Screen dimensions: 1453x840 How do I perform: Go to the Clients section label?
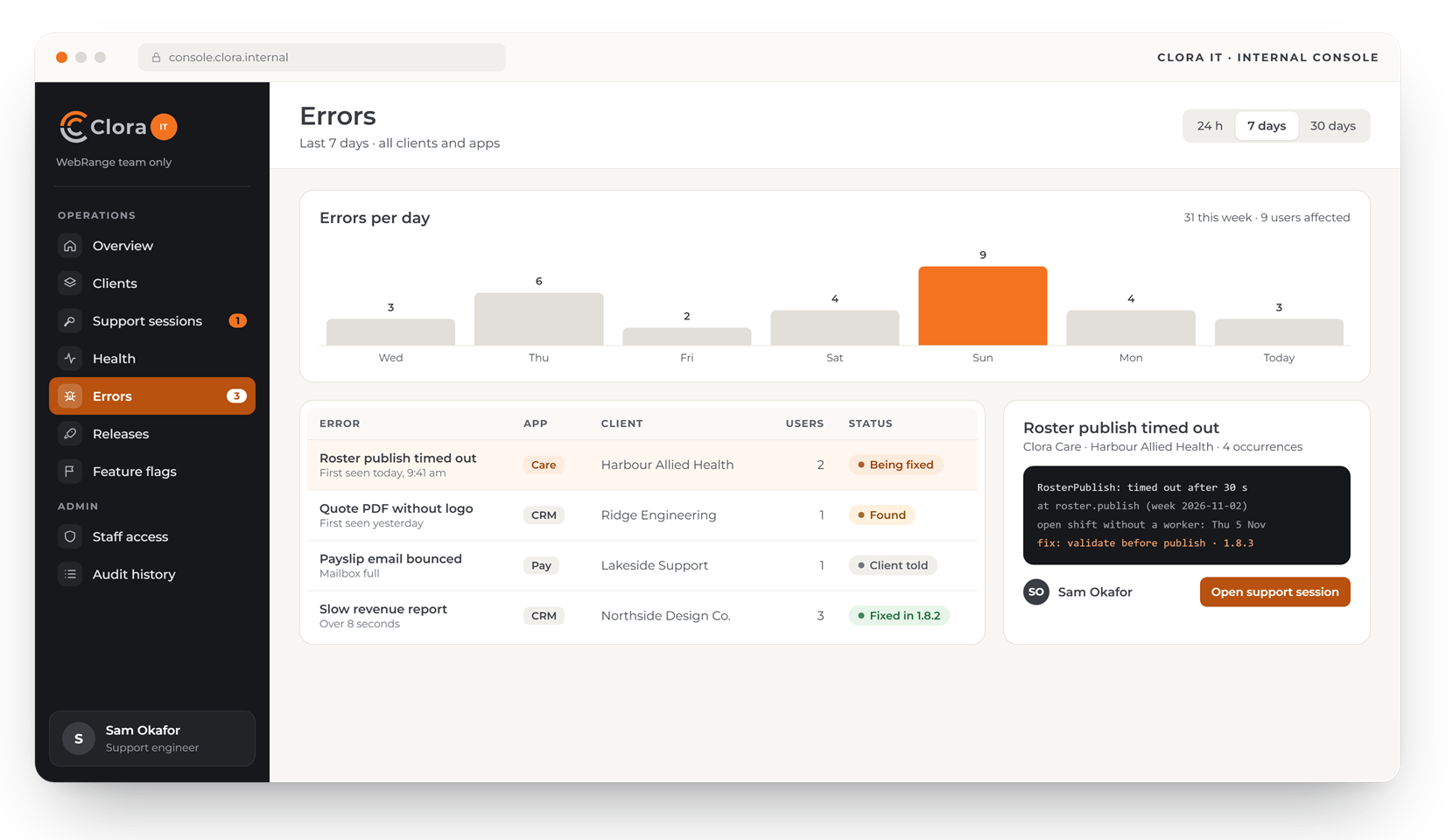[x=115, y=283]
